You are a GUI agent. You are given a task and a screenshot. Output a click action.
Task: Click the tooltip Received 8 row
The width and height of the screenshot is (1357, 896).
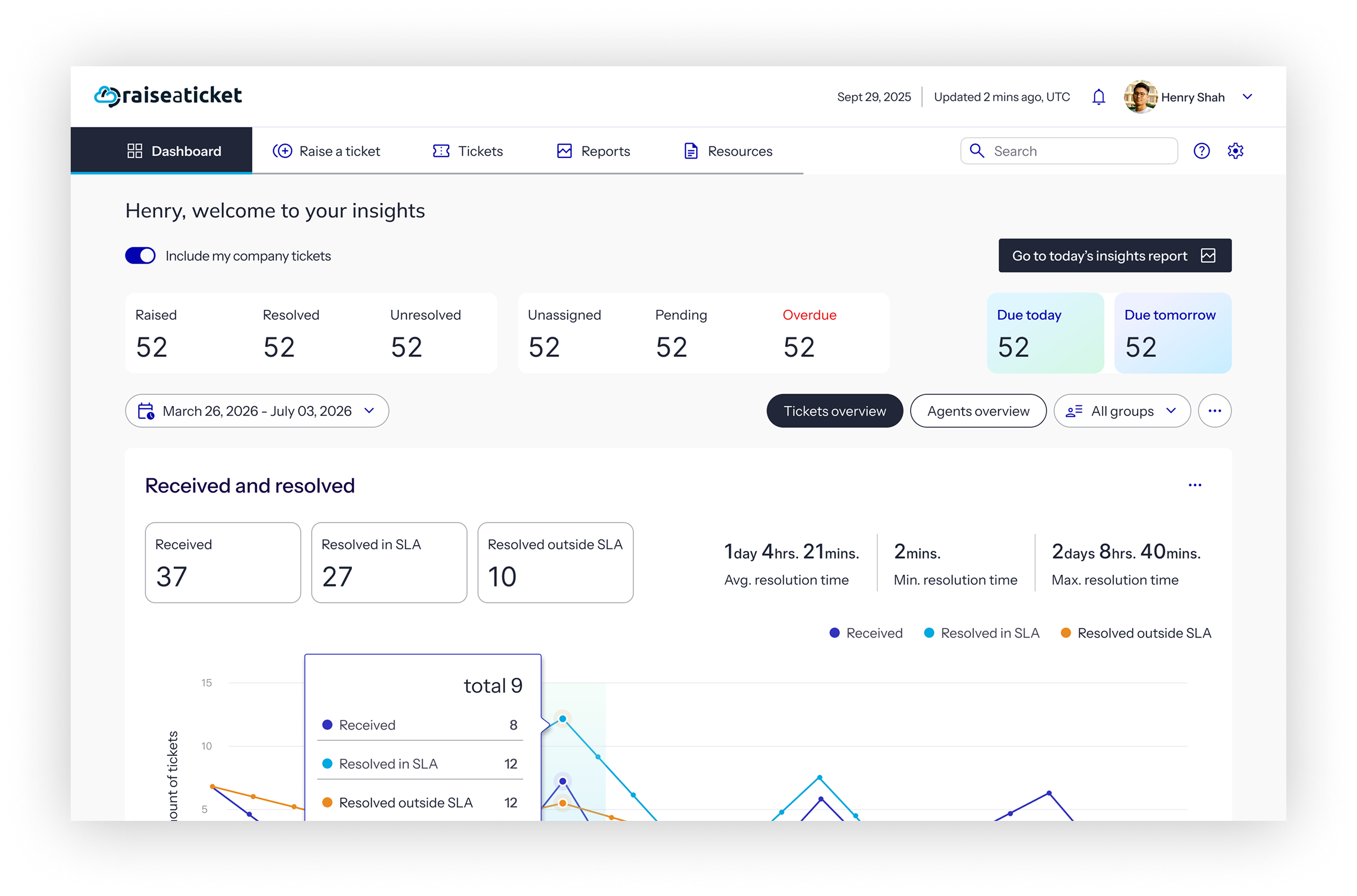[x=420, y=725]
